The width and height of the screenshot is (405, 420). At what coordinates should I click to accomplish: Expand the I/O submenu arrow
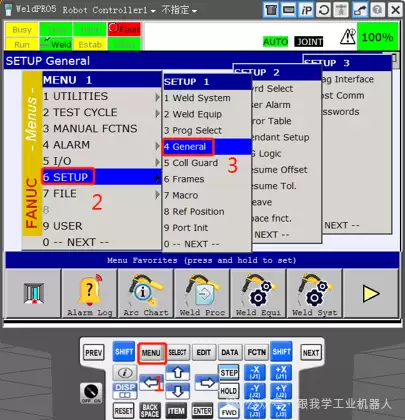[x=157, y=162]
